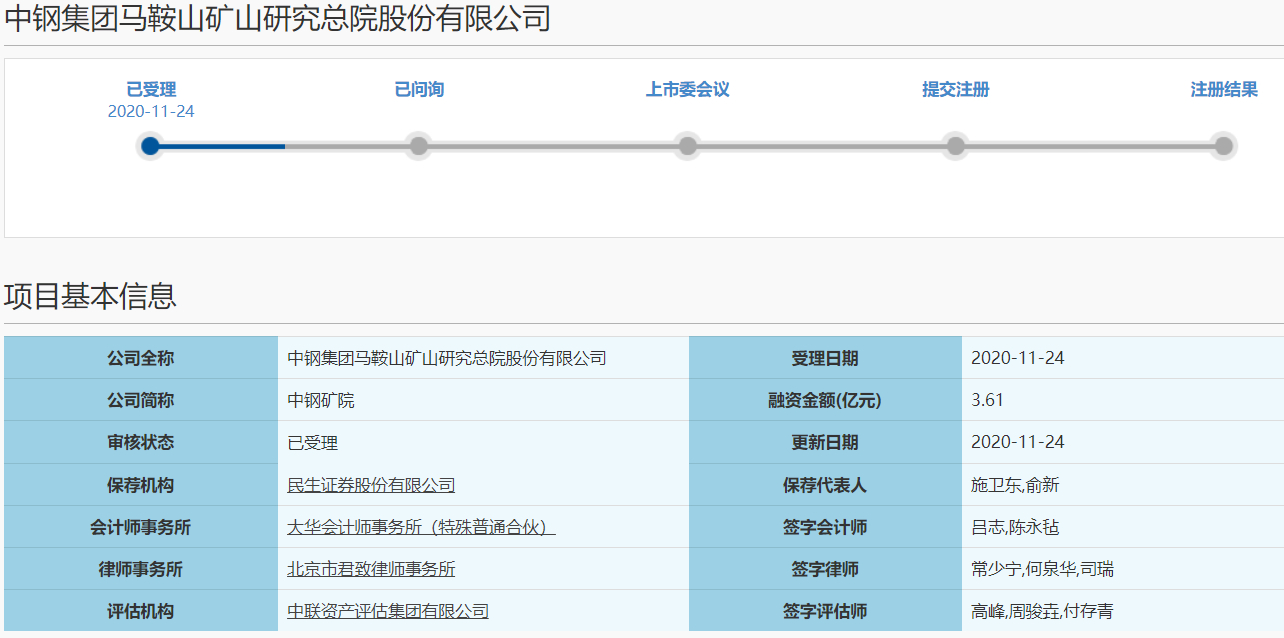Click the 保荐代表人 header cell
The image size is (1284, 638).
coord(825,485)
